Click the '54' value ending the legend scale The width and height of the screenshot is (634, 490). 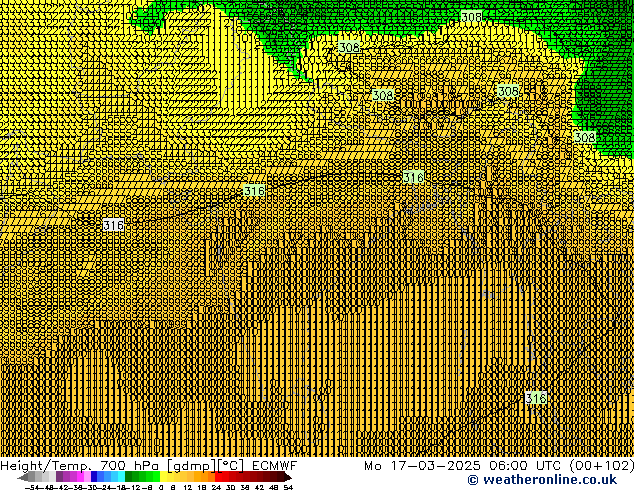pos(288,487)
